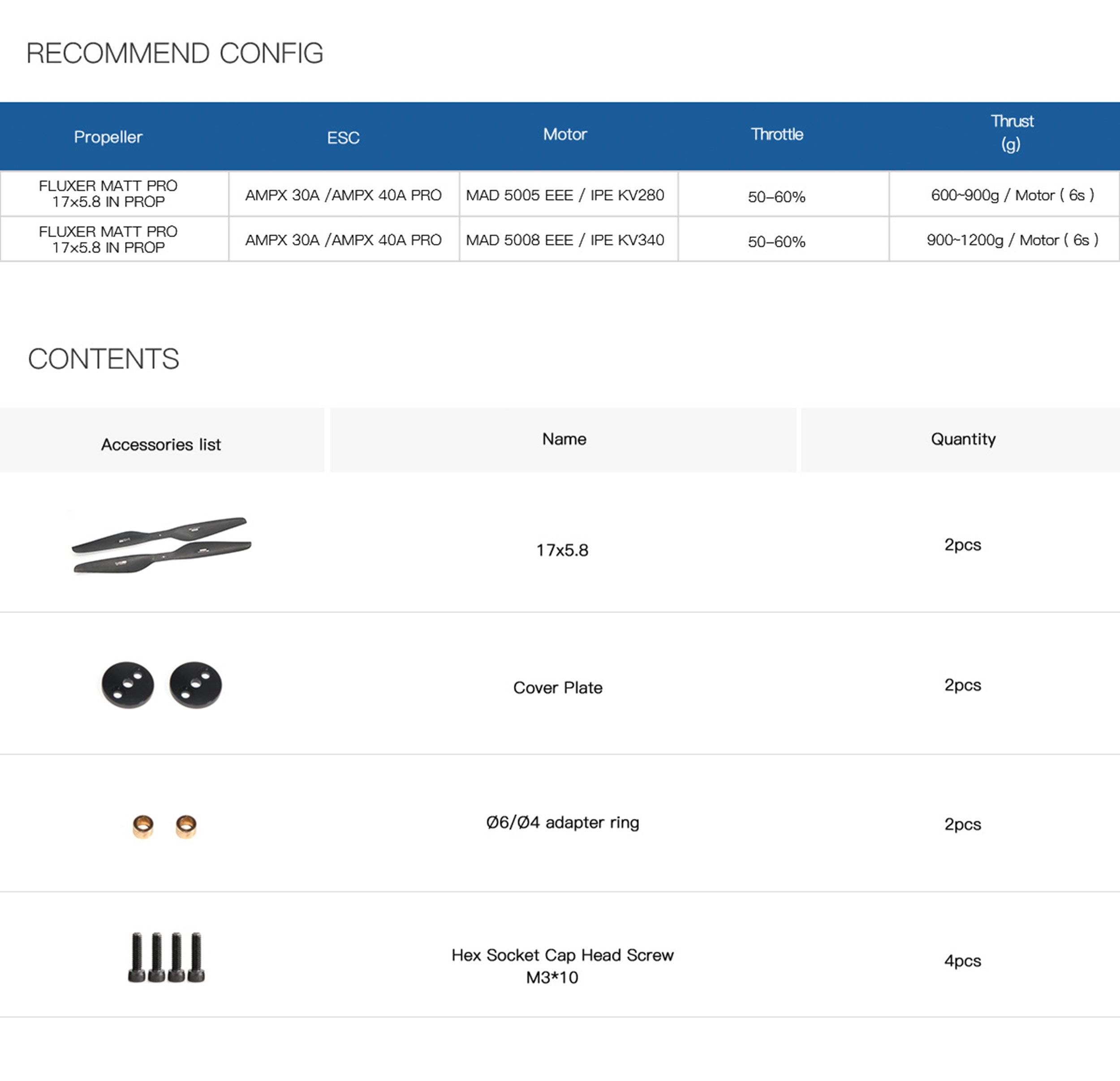Select the Throttle column header

click(x=776, y=134)
